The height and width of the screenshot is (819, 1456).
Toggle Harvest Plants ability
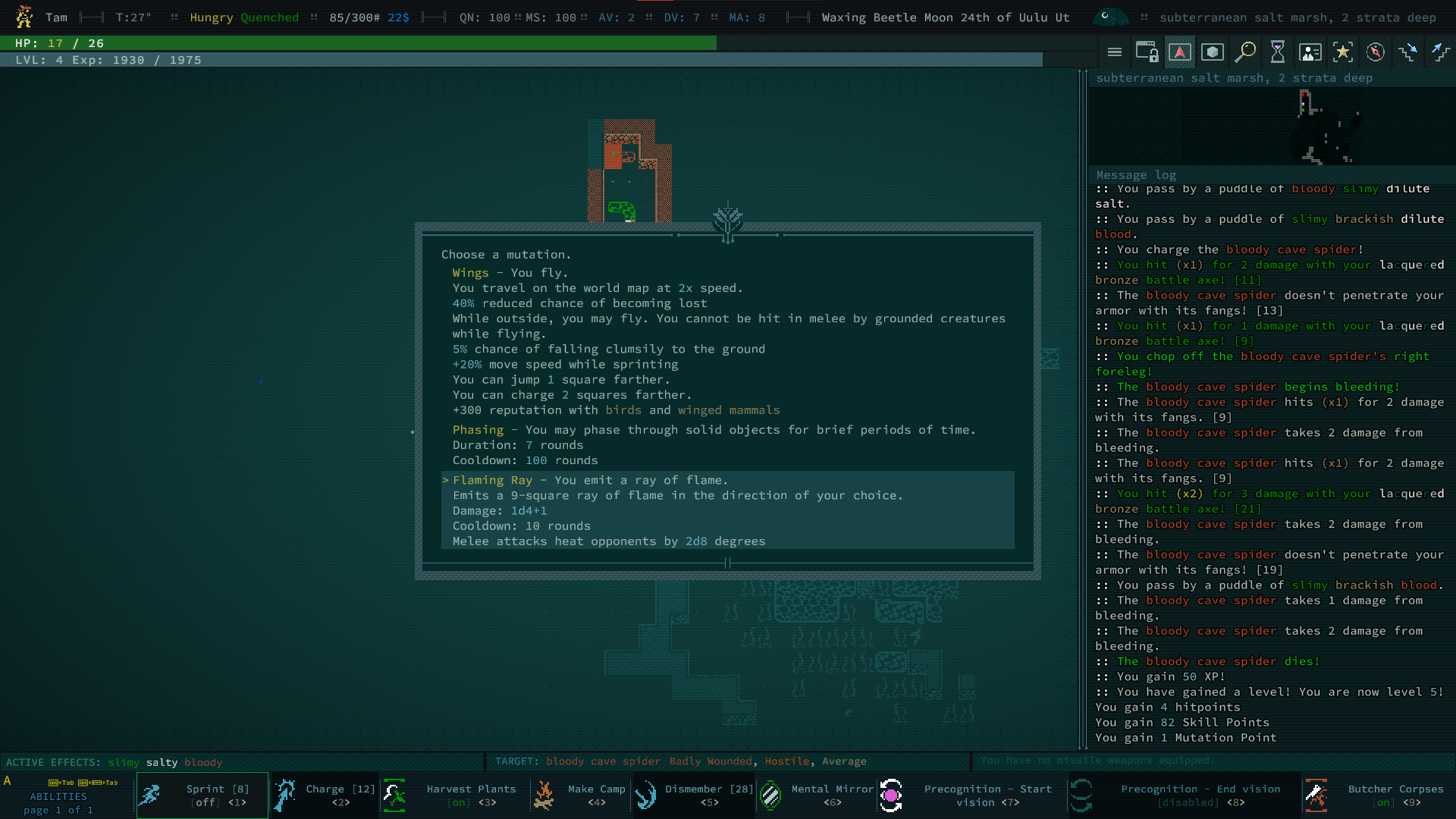click(453, 795)
